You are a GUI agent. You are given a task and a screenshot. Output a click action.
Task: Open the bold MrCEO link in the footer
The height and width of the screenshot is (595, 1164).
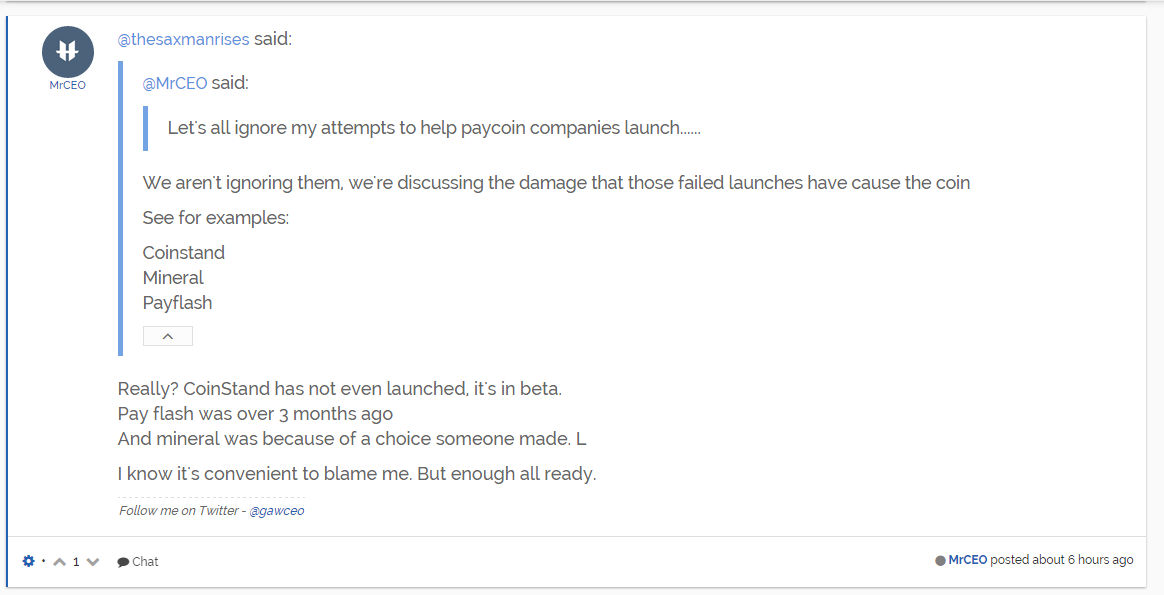[968, 559]
